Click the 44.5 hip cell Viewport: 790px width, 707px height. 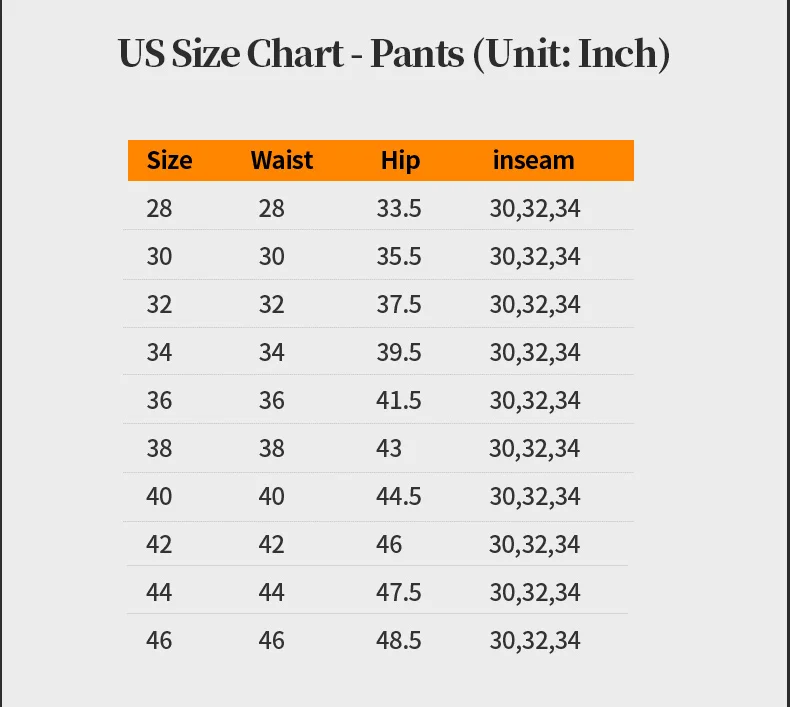click(x=399, y=497)
